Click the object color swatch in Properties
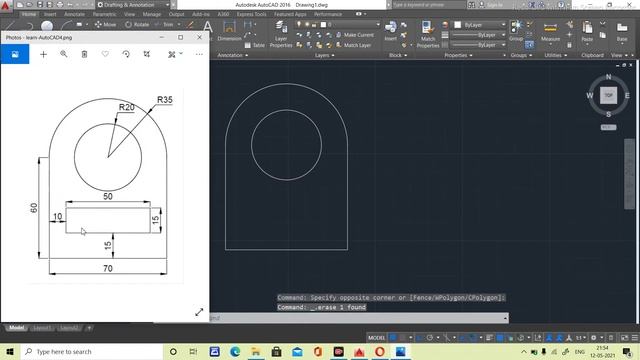Screen dimensions: 640x360 (458, 25)
